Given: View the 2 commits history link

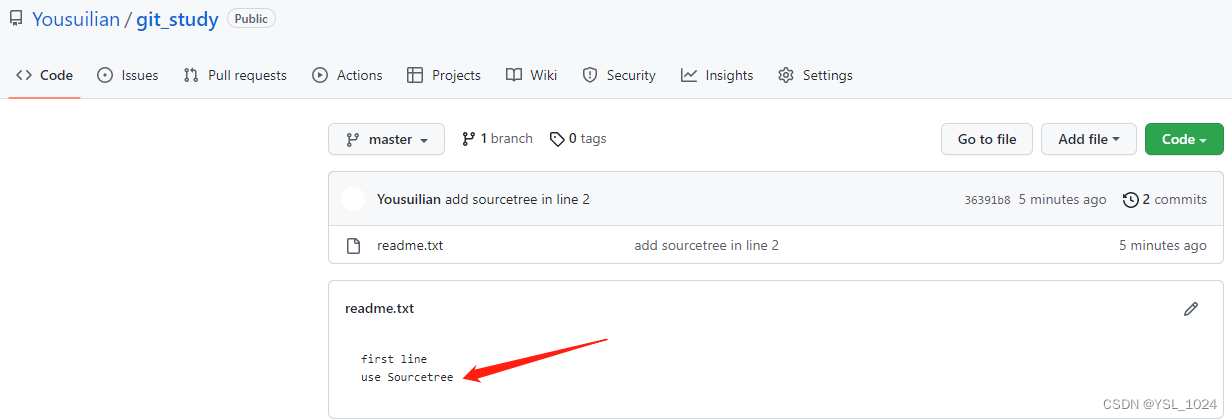Looking at the screenshot, I should pyautogui.click(x=1165, y=199).
